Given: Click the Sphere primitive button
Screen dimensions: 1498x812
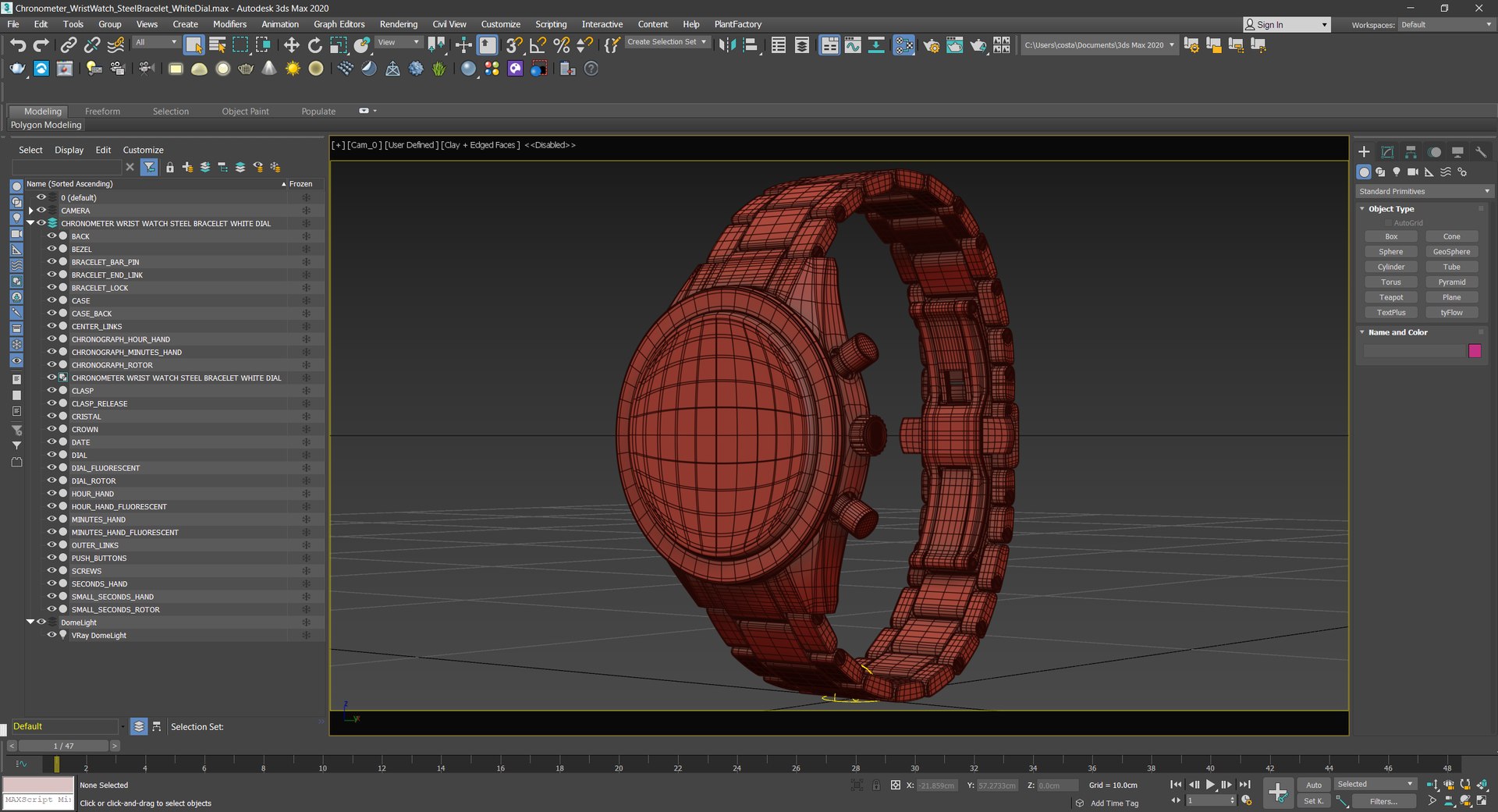Looking at the screenshot, I should point(1390,251).
